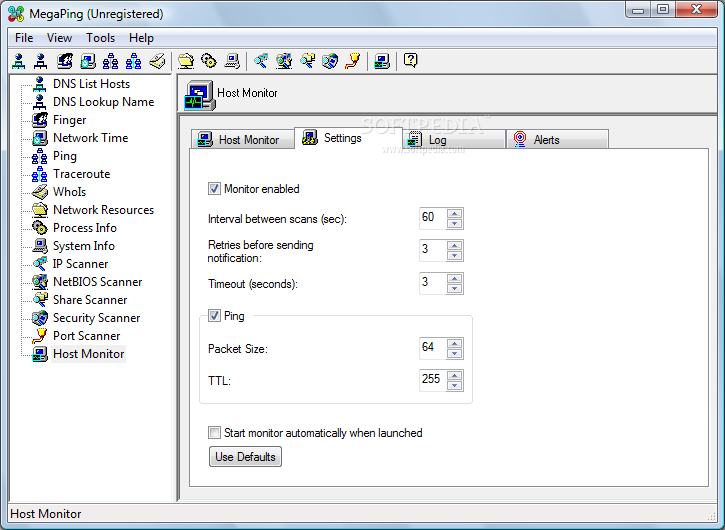Open Network Resources toolbar icon

(x=186, y=61)
